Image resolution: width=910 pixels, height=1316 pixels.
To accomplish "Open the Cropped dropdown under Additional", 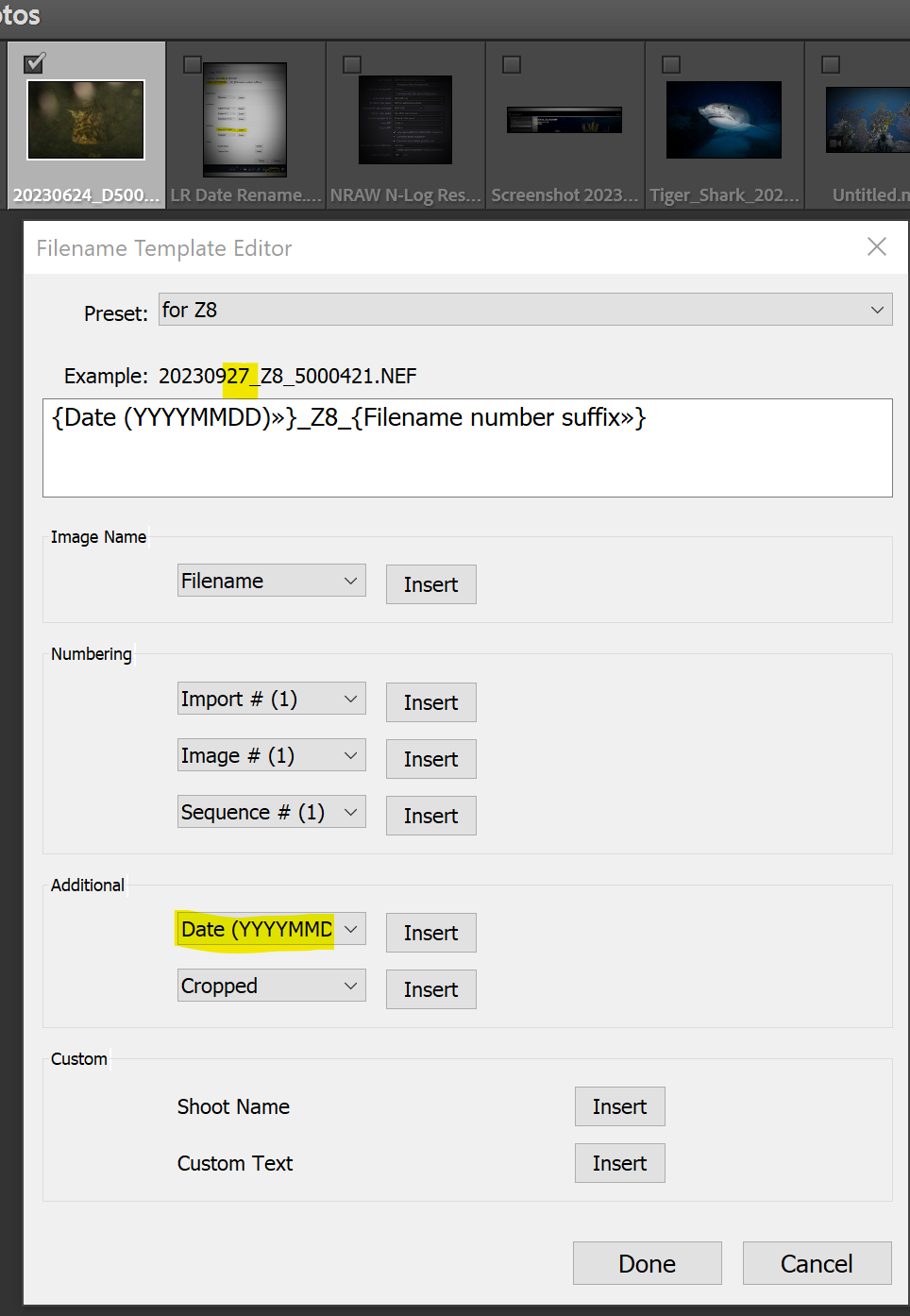I will click(271, 985).
